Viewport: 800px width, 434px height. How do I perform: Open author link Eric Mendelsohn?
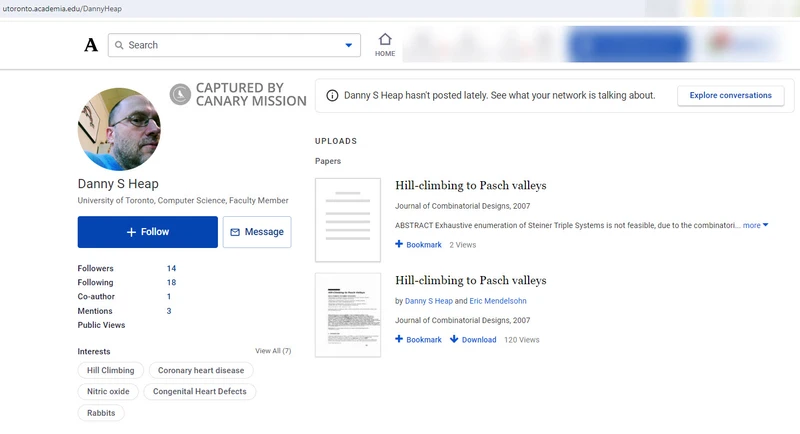498,301
